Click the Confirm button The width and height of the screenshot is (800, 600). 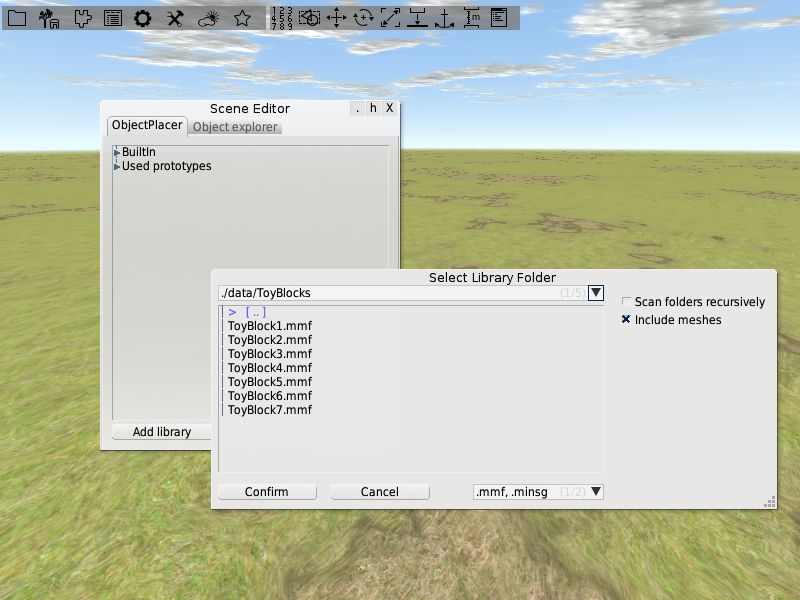coord(266,491)
